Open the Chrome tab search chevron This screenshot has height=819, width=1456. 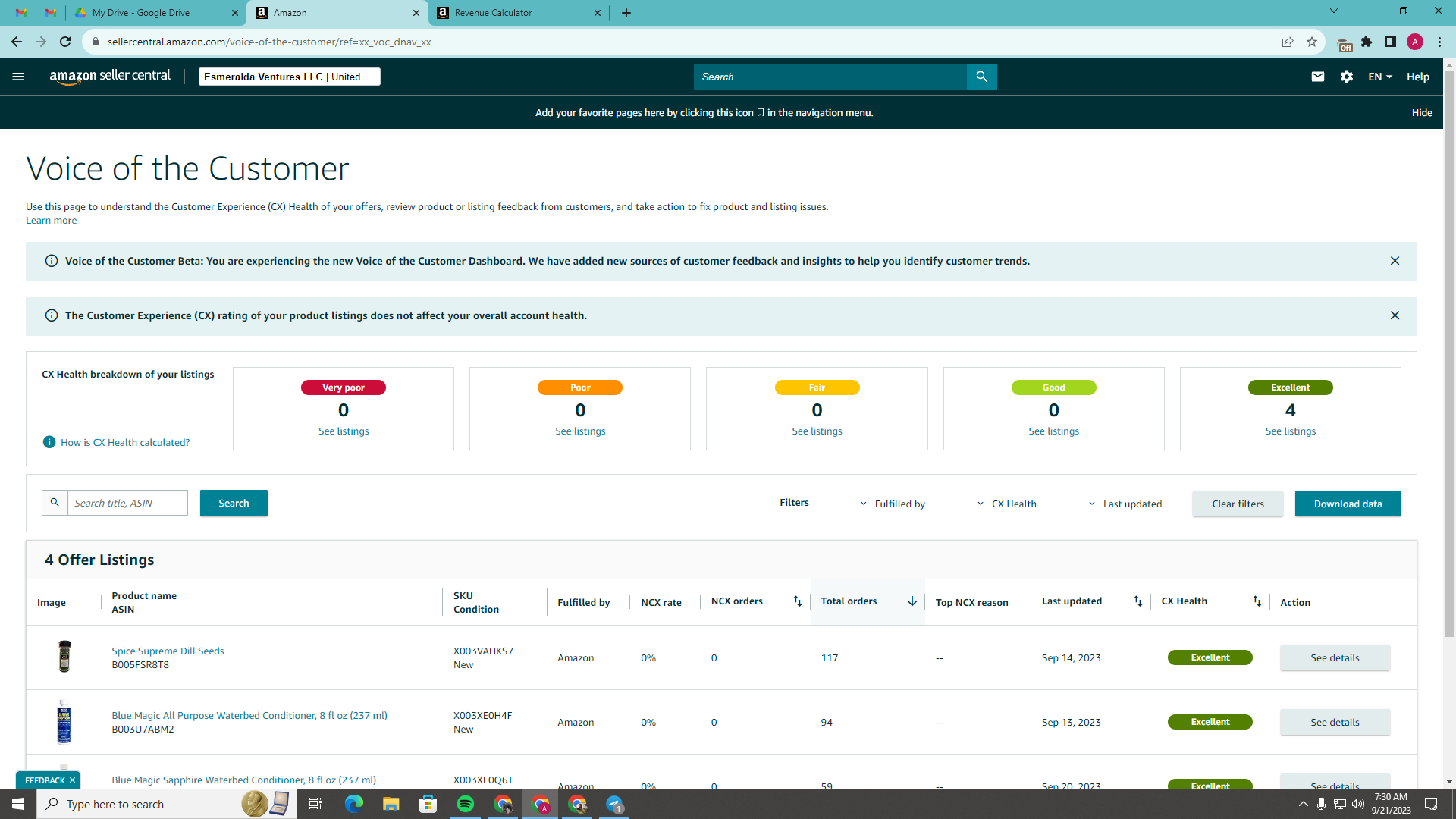point(1334,11)
